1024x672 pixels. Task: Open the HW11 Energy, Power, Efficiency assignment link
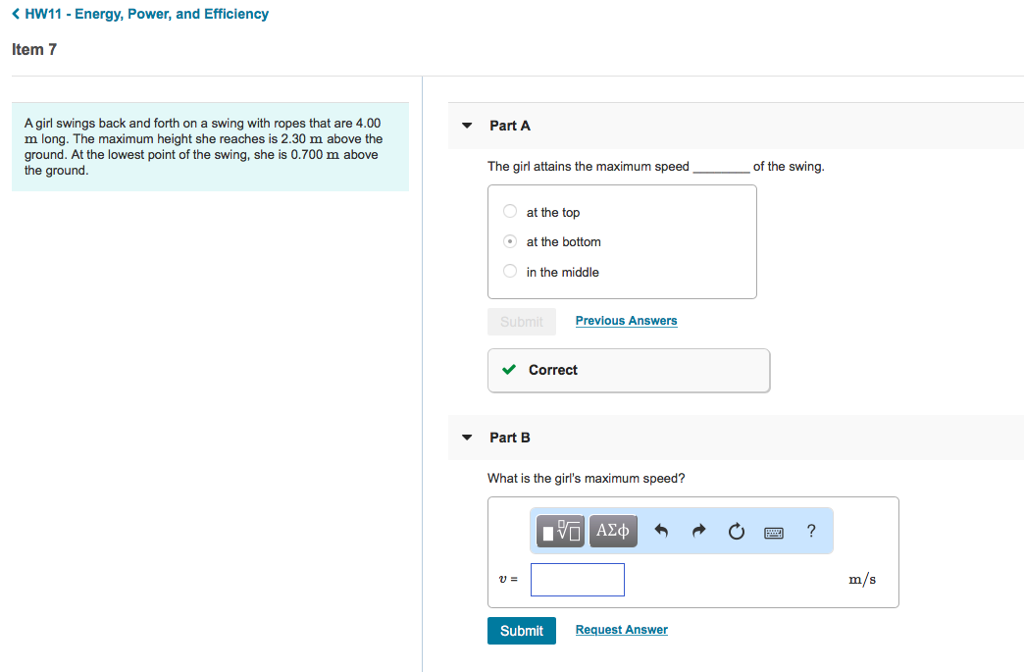tap(147, 13)
